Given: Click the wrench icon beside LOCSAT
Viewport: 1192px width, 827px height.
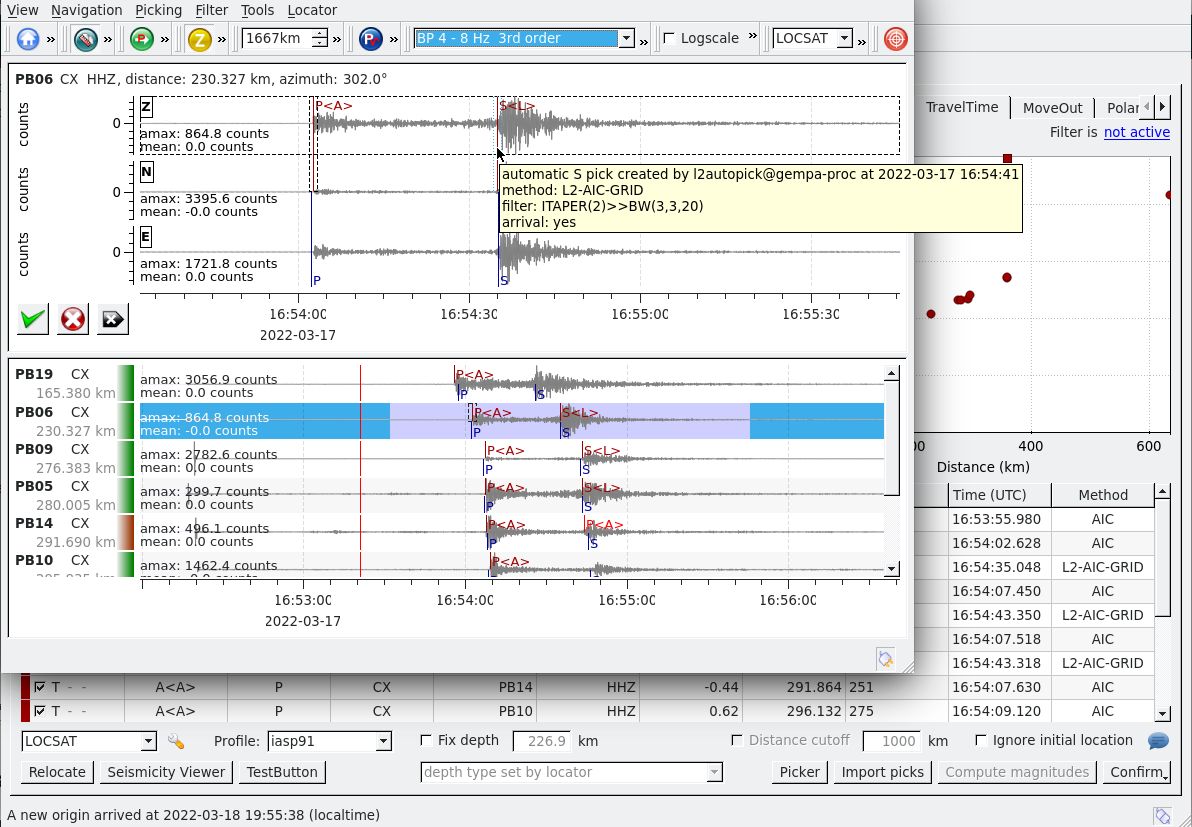Looking at the screenshot, I should tap(176, 741).
